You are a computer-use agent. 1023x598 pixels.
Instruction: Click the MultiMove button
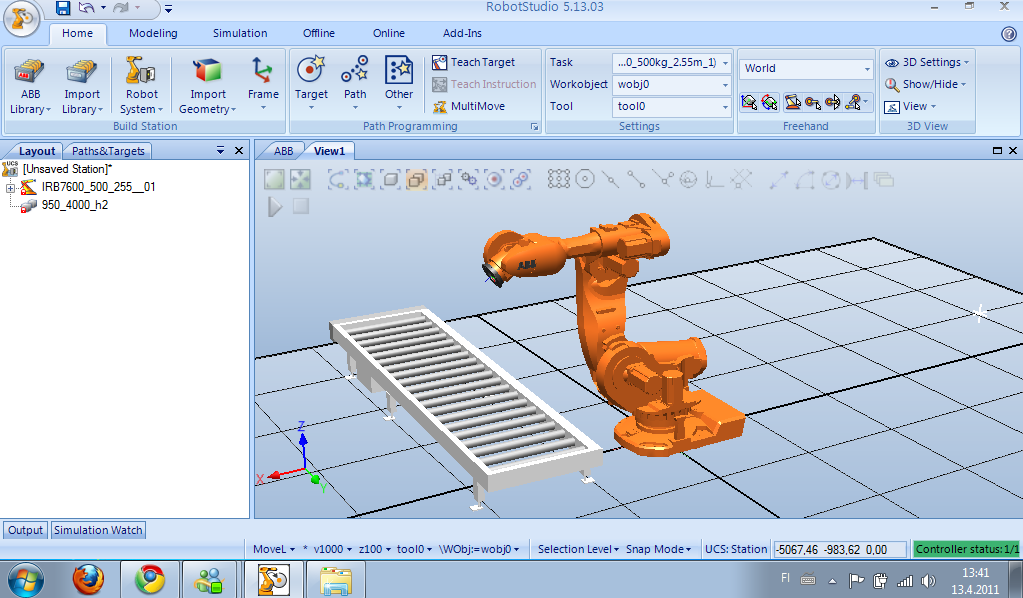click(x=468, y=106)
